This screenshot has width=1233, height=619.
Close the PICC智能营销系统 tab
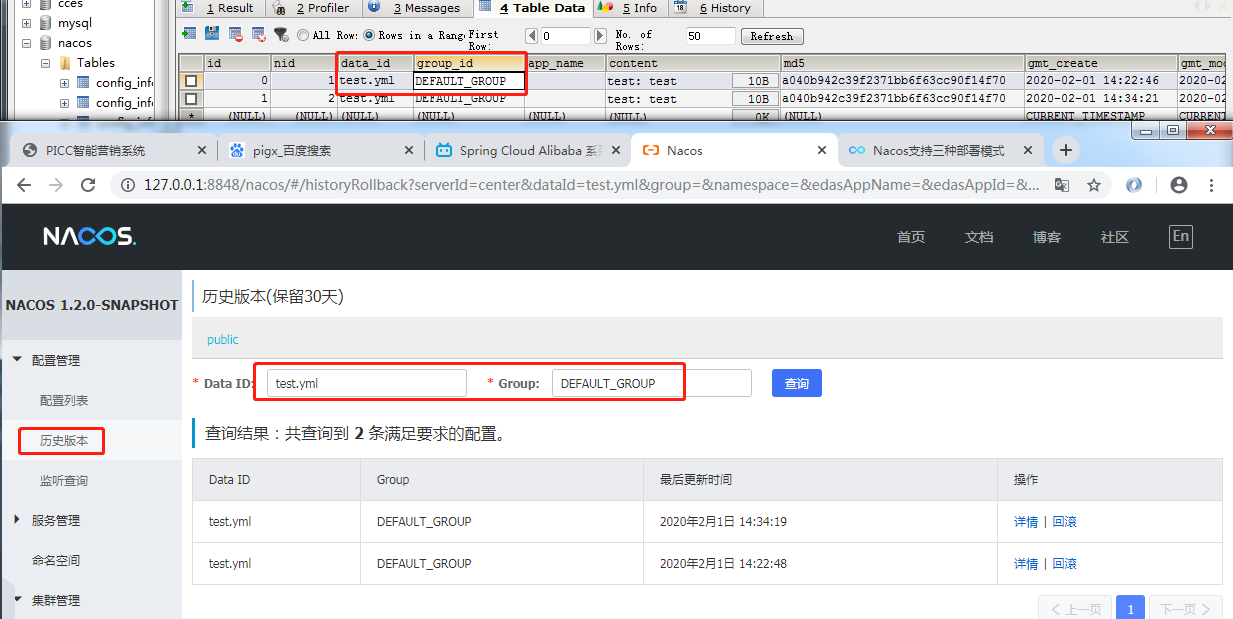click(202, 150)
